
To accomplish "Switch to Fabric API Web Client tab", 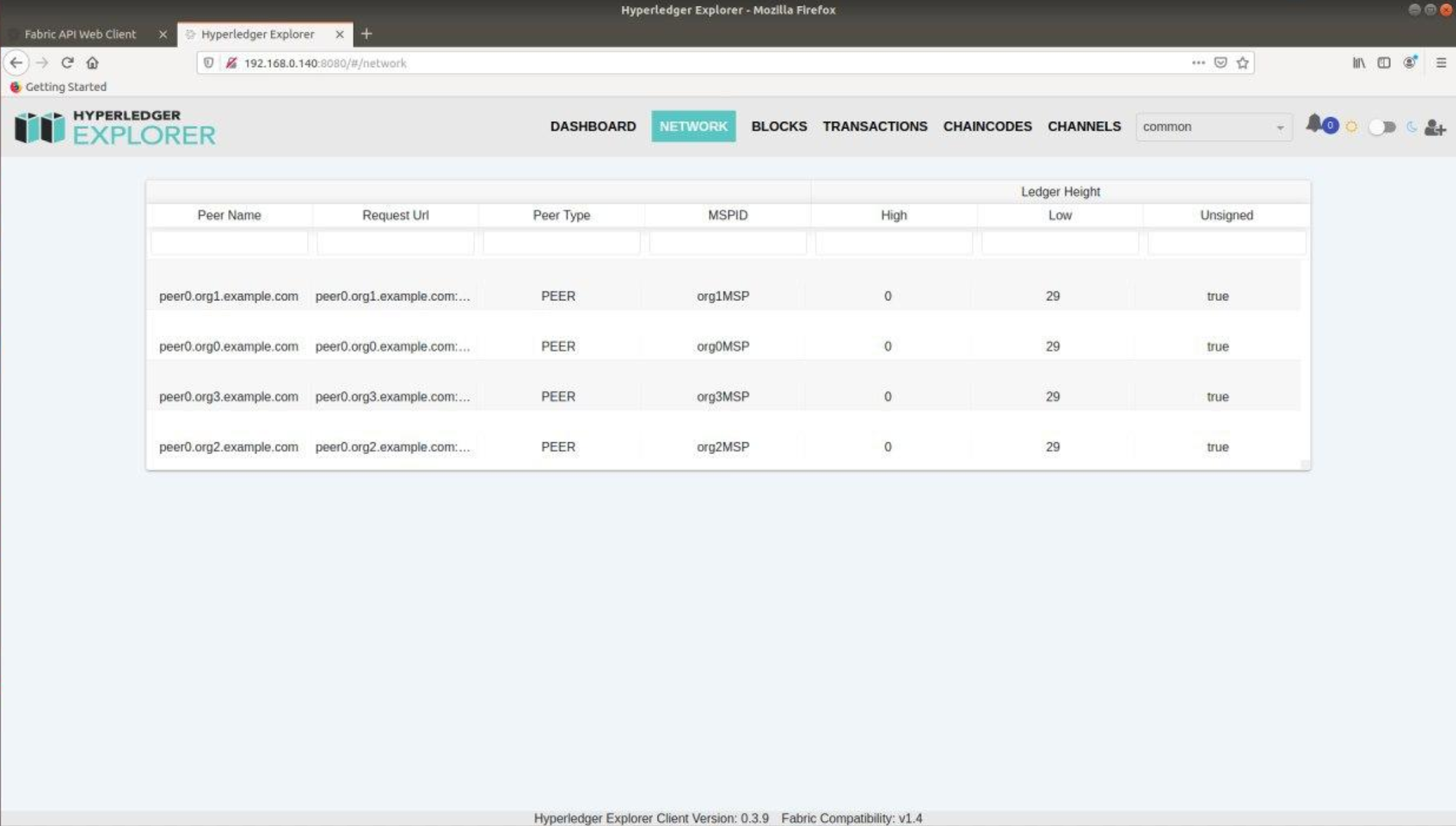I will (x=80, y=34).
